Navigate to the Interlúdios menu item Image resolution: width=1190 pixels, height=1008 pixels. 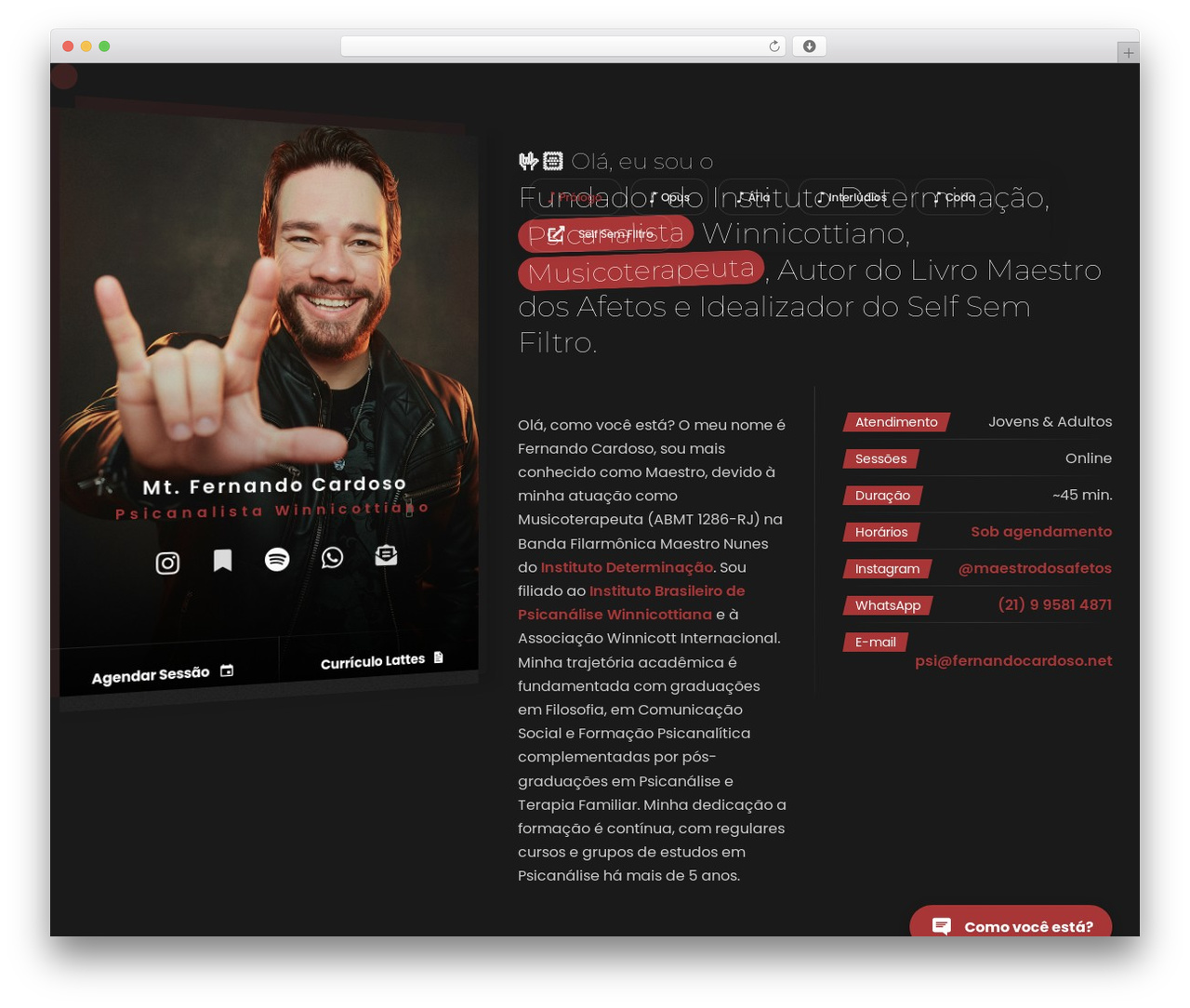(852, 197)
